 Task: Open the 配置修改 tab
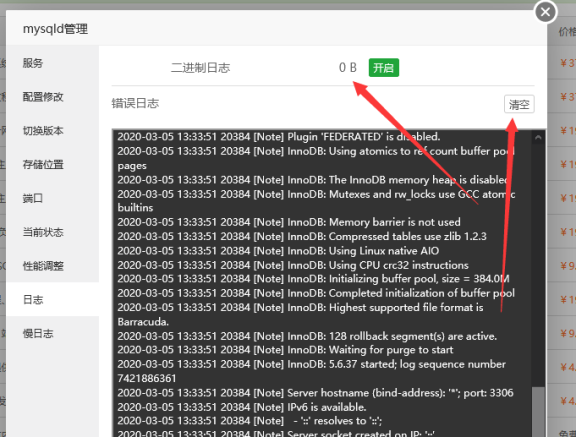coord(52,97)
